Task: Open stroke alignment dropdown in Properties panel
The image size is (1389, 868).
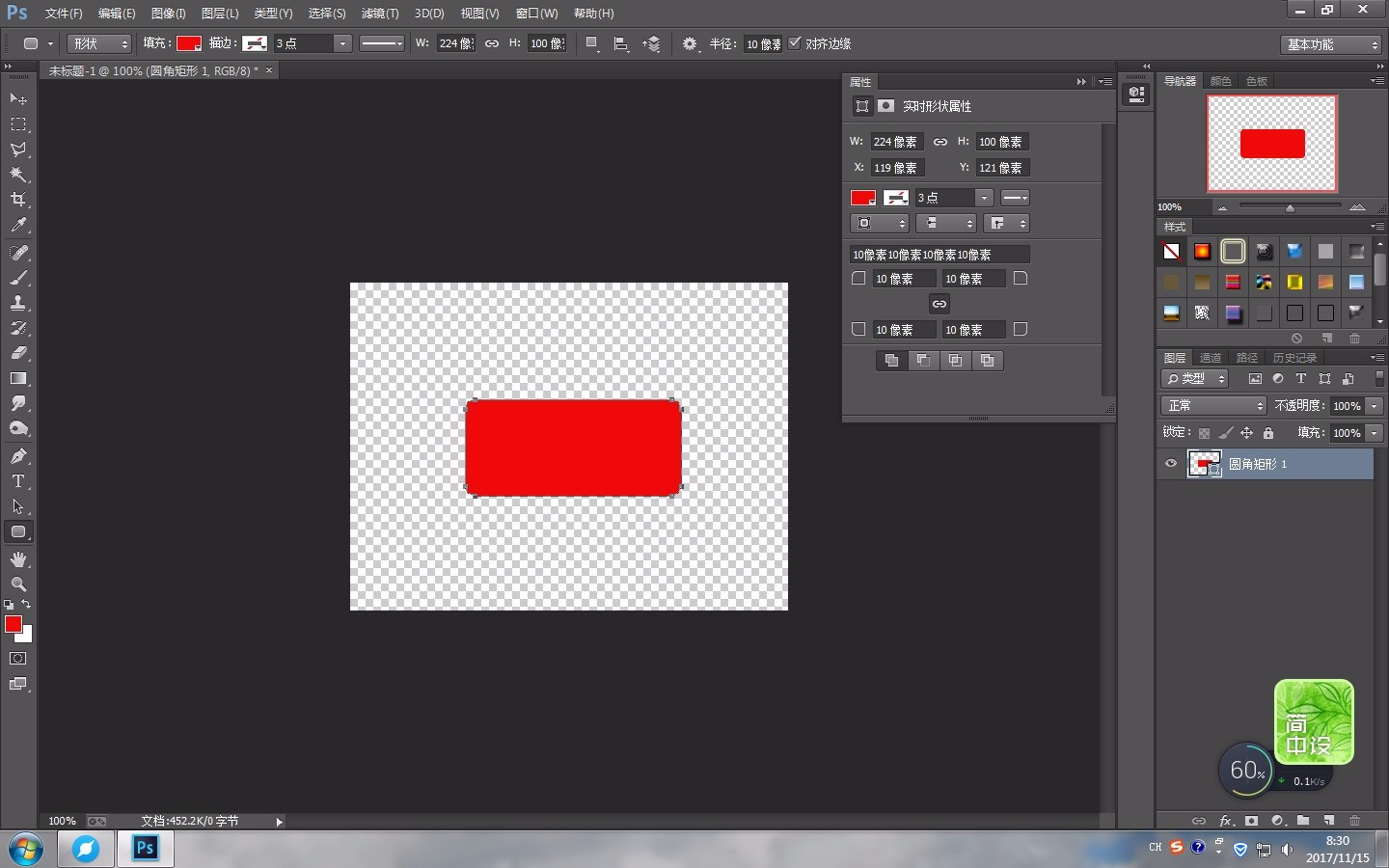Action: tap(880, 224)
